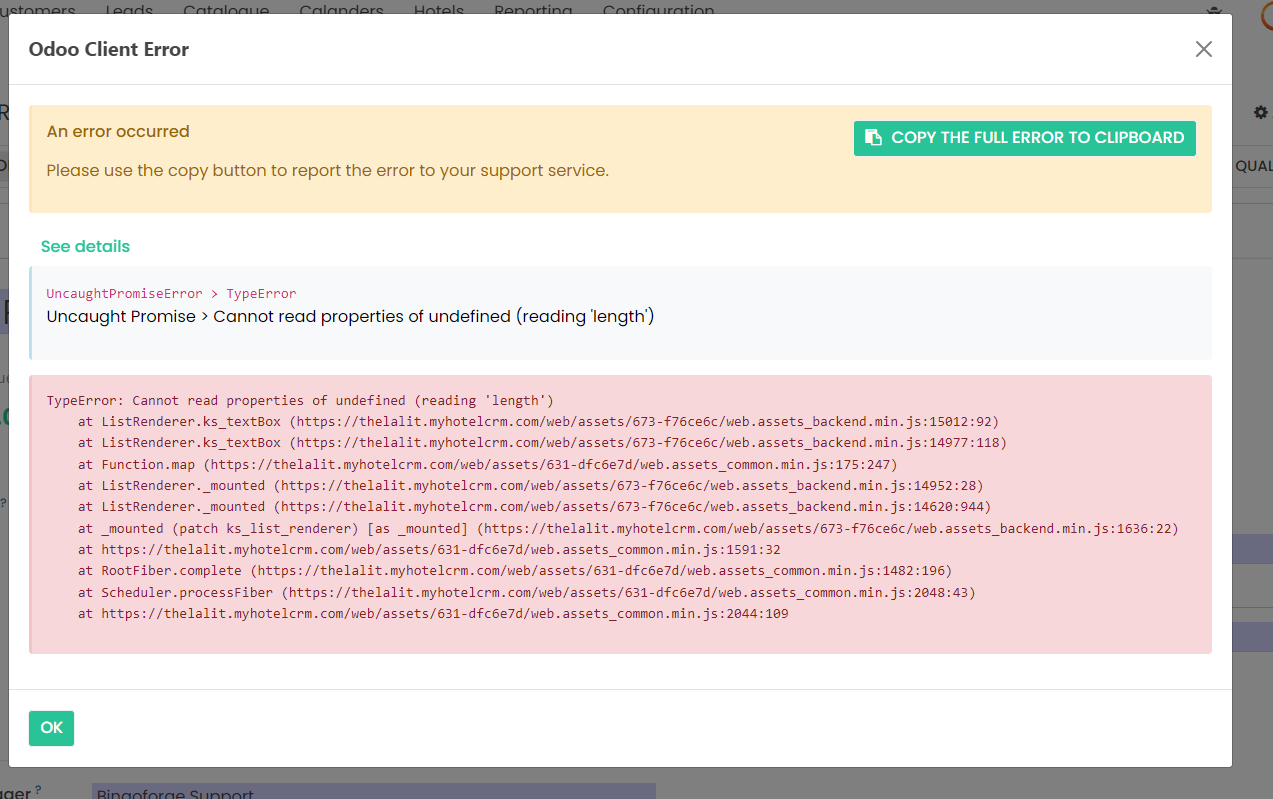
Task: Open the Hotels menu
Action: pyautogui.click(x=438, y=7)
